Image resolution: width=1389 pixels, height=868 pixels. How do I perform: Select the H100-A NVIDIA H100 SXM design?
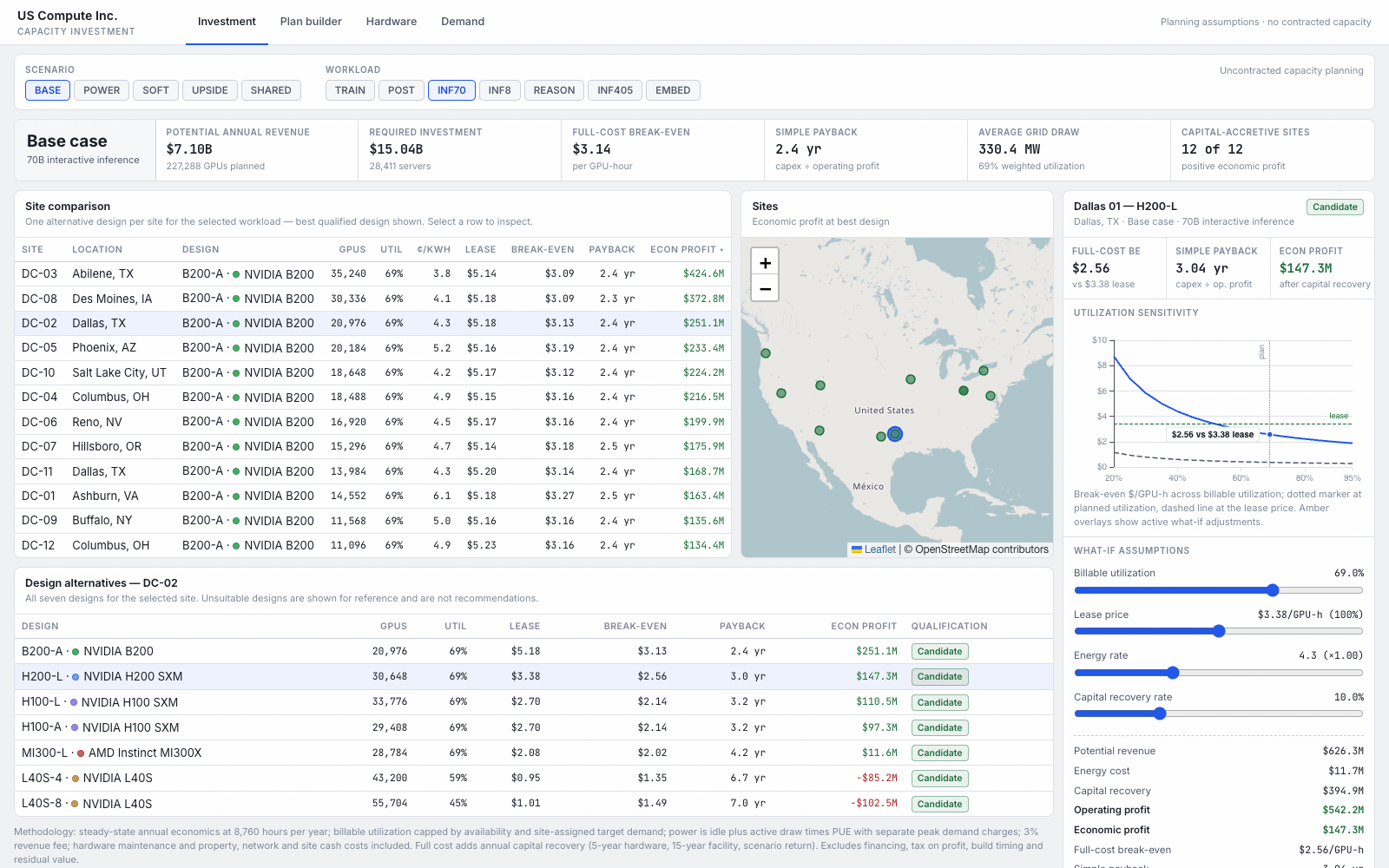534,727
